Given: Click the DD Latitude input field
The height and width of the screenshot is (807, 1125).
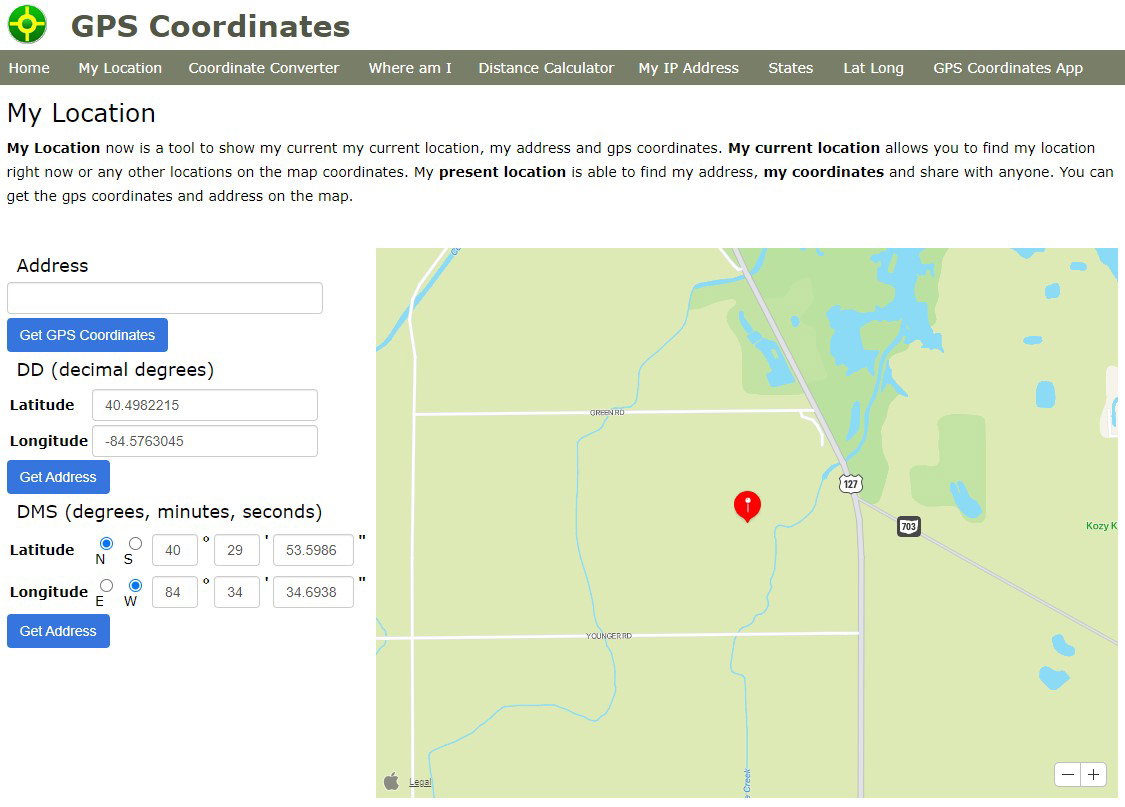Looking at the screenshot, I should [x=204, y=405].
